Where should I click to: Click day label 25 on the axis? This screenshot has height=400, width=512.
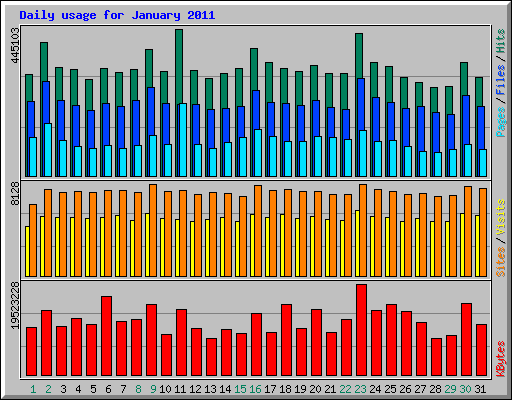[390, 389]
